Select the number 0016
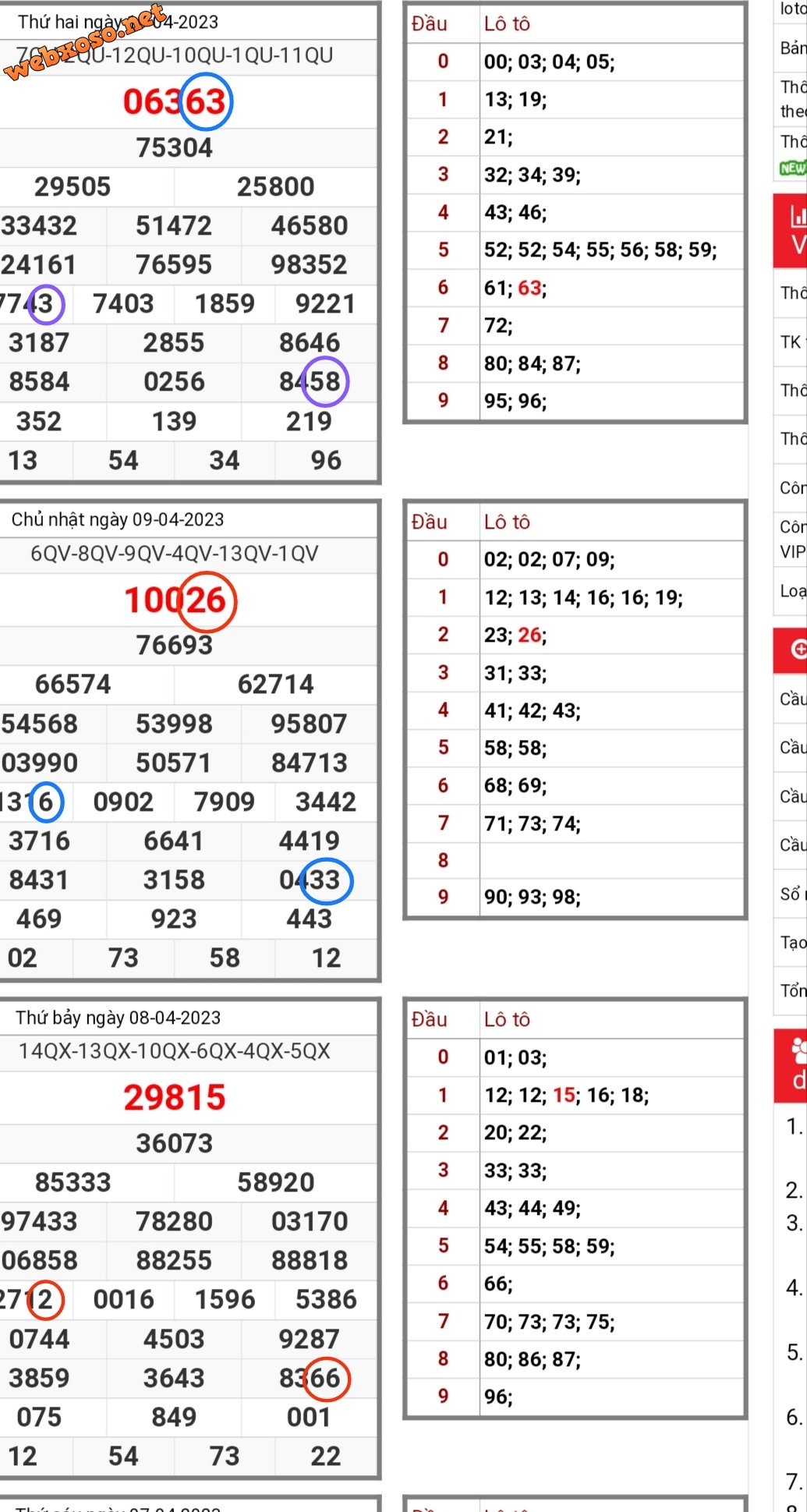The height and width of the screenshot is (1512, 807). point(123,1299)
